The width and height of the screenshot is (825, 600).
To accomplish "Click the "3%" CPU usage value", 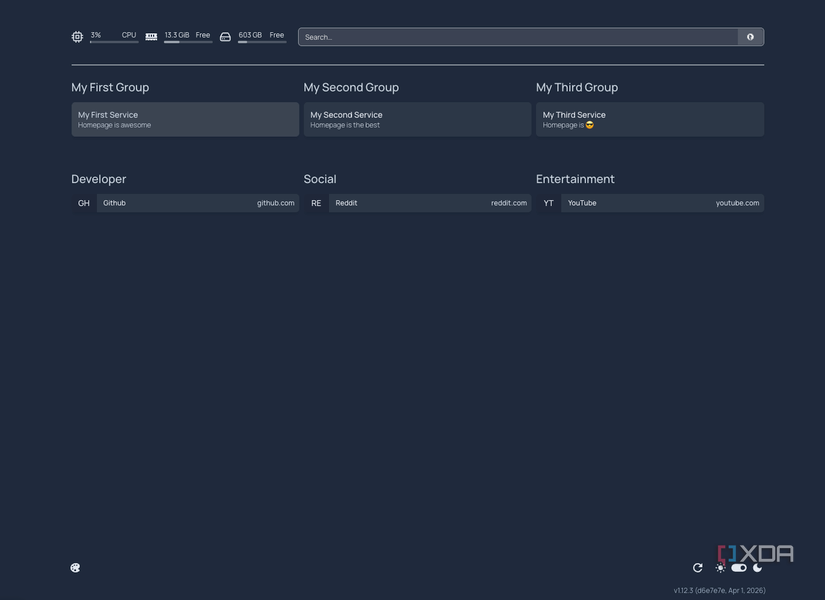I will click(96, 35).
